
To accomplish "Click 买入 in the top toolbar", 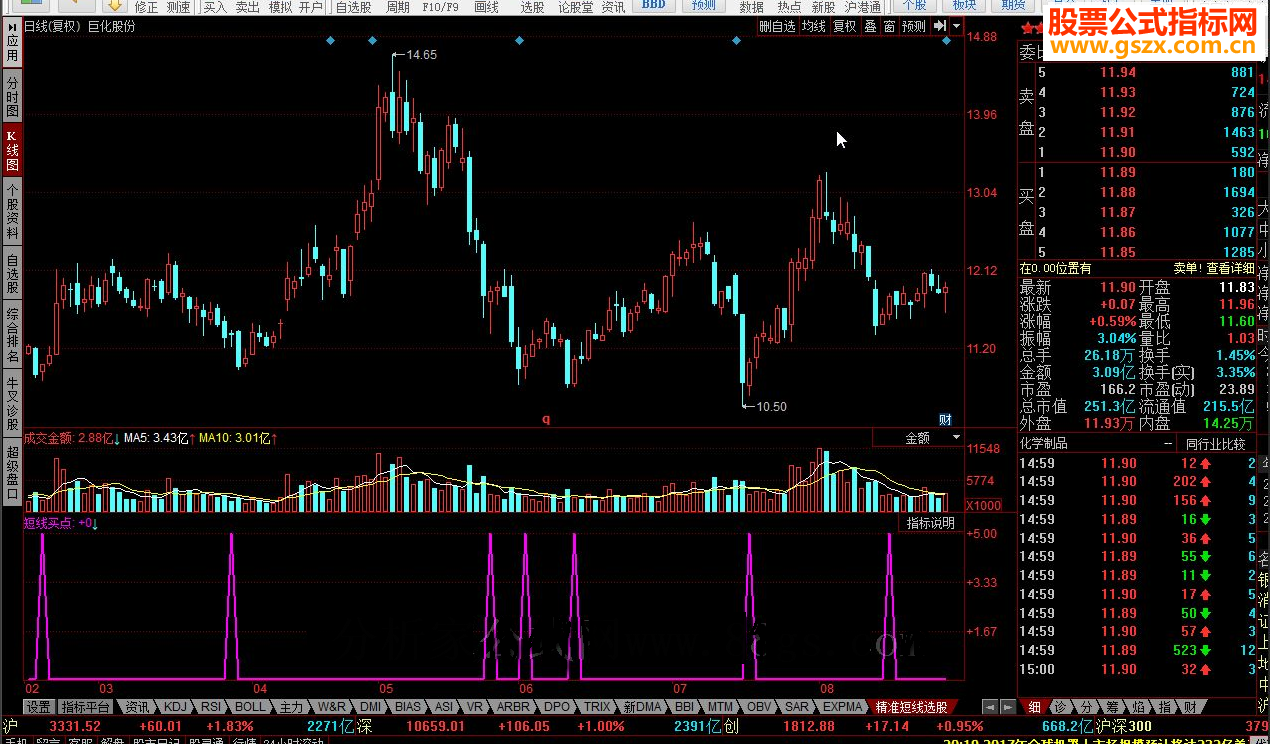I will [x=215, y=6].
